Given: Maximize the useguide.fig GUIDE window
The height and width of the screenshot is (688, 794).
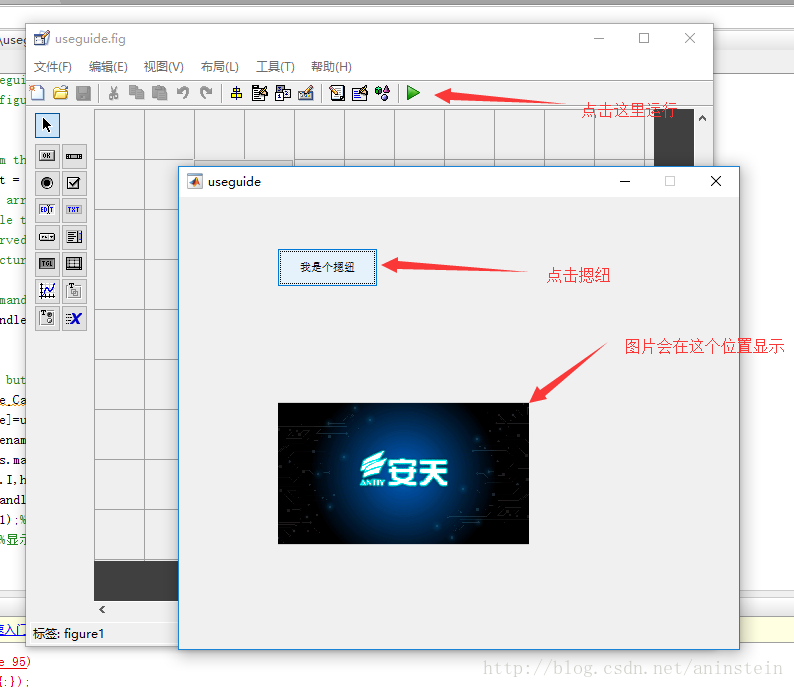Looking at the screenshot, I should (x=644, y=38).
